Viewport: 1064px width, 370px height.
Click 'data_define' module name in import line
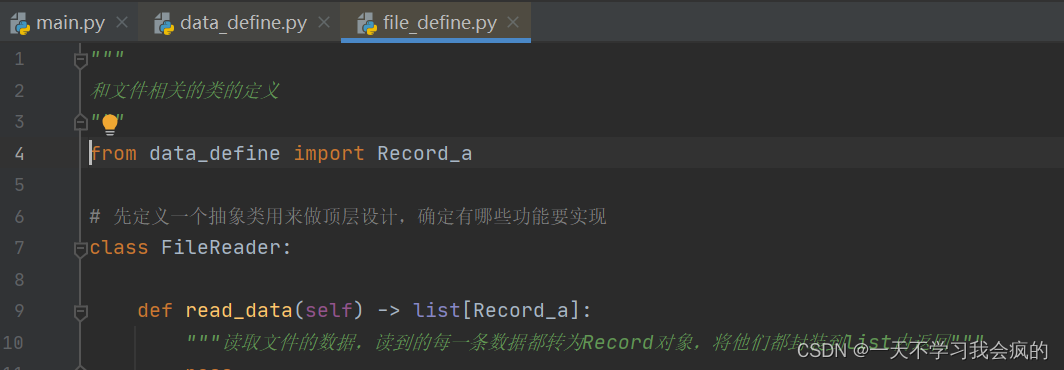tap(214, 154)
